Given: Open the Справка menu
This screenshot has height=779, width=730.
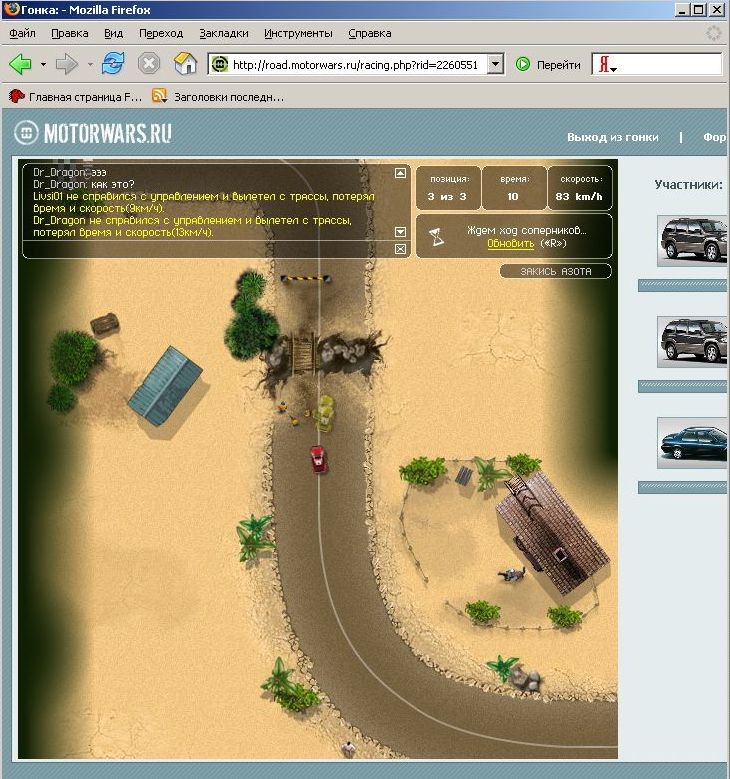Looking at the screenshot, I should point(370,33).
